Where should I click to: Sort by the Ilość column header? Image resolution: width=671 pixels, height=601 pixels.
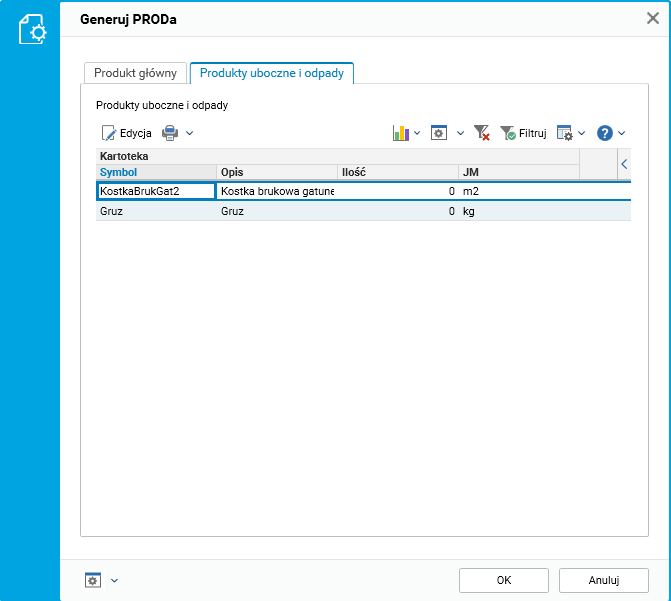pyautogui.click(x=398, y=172)
